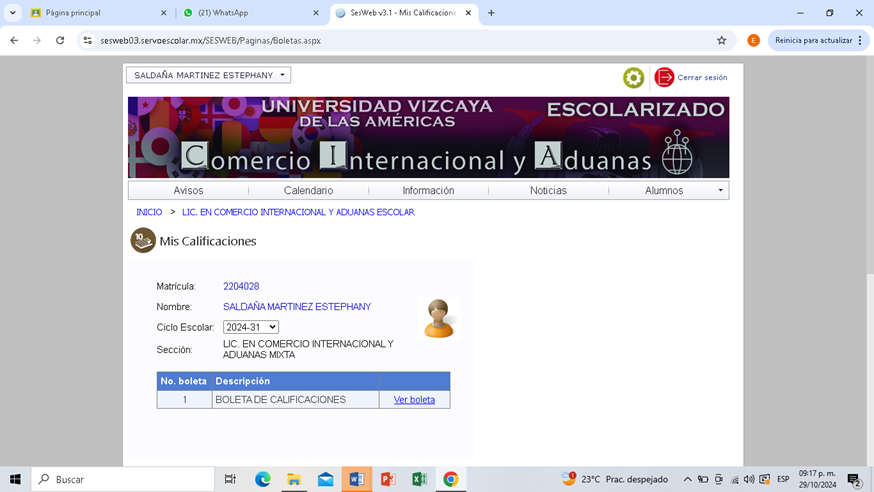This screenshot has width=874, height=492.
Task: Expand the Alumnos menu
Action: point(669,191)
